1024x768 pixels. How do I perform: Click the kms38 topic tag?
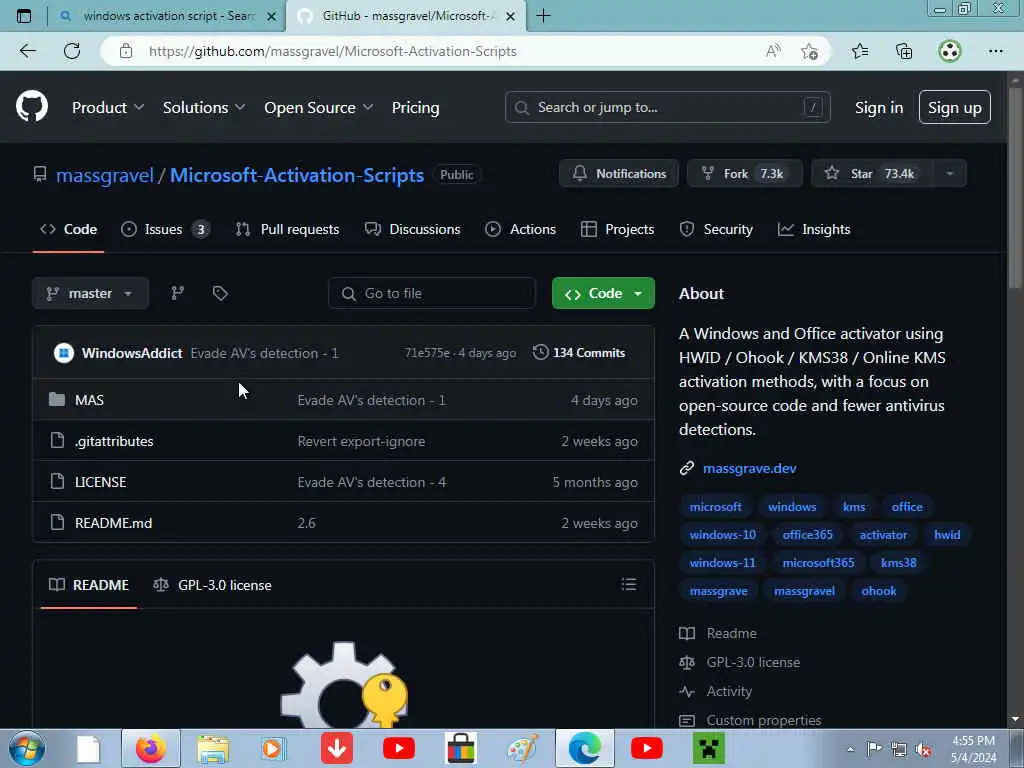[898, 562]
